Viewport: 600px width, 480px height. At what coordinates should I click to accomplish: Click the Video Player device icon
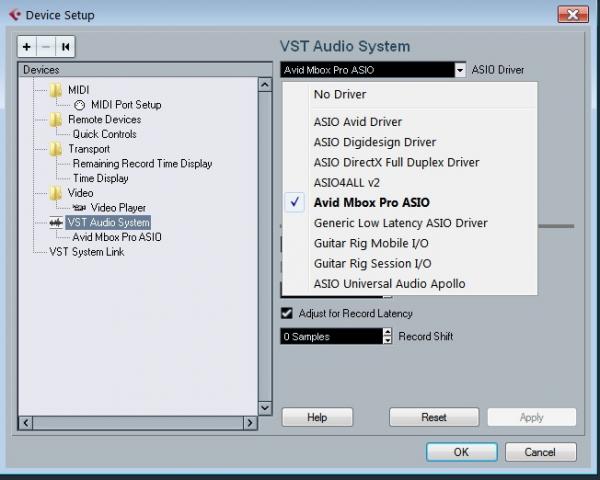(79, 208)
